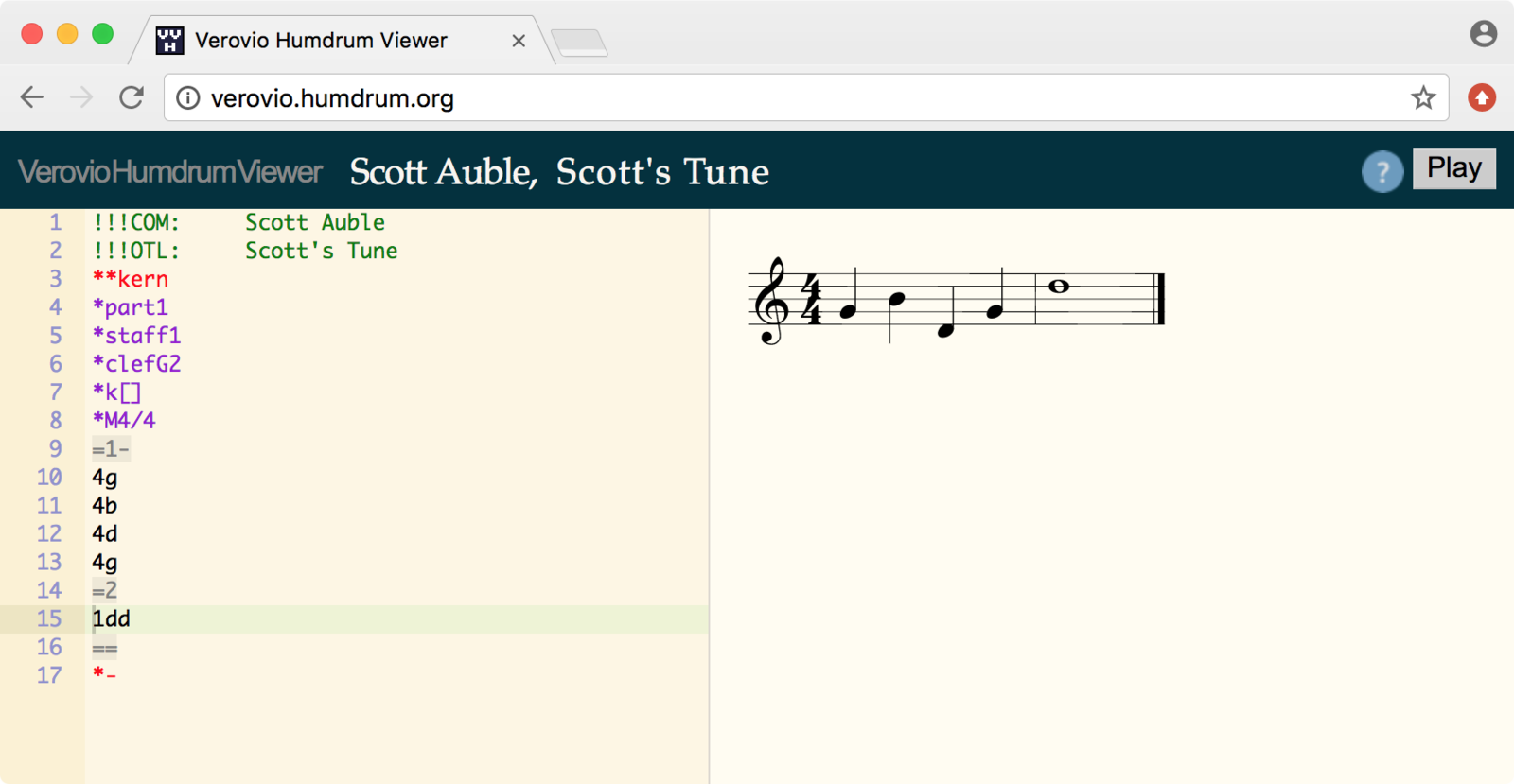Select the Verovio Humdrum Viewer tab

[x=322, y=41]
